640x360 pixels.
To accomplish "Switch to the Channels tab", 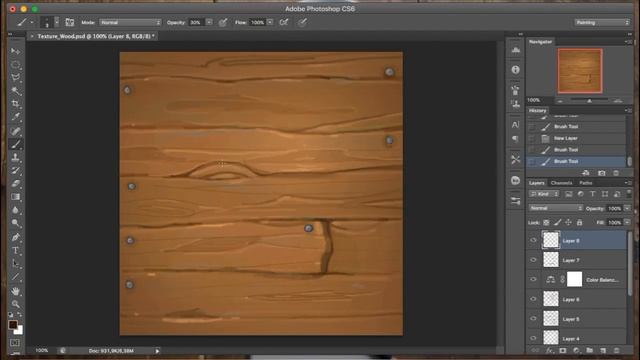I will coord(561,183).
